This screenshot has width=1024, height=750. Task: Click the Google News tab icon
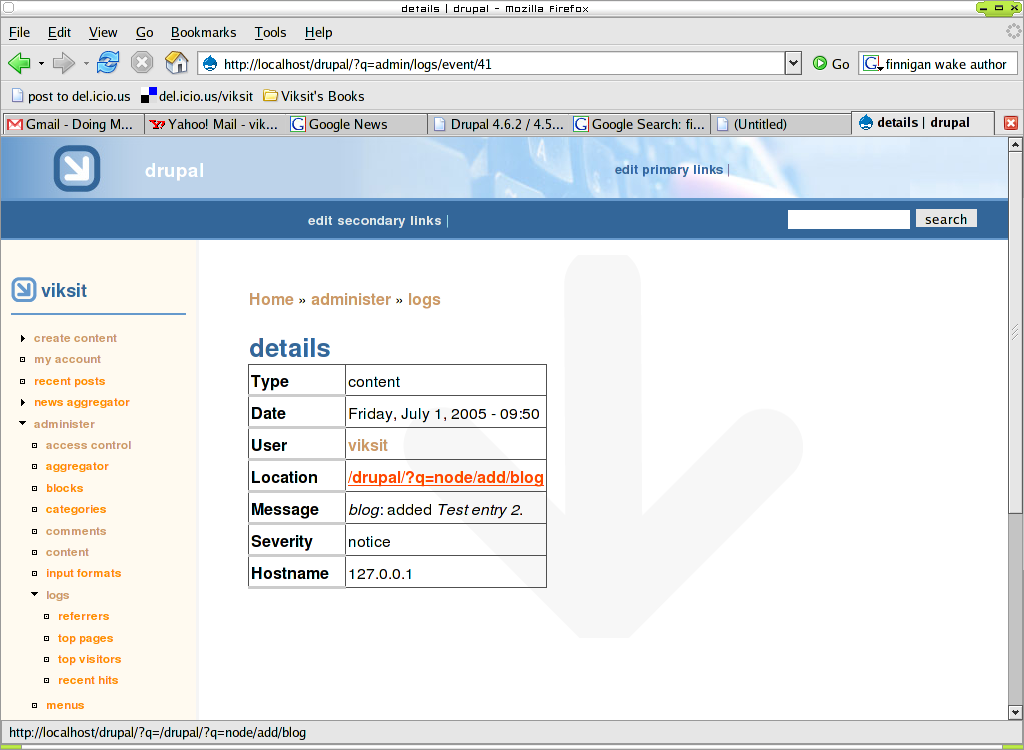[x=297, y=124]
